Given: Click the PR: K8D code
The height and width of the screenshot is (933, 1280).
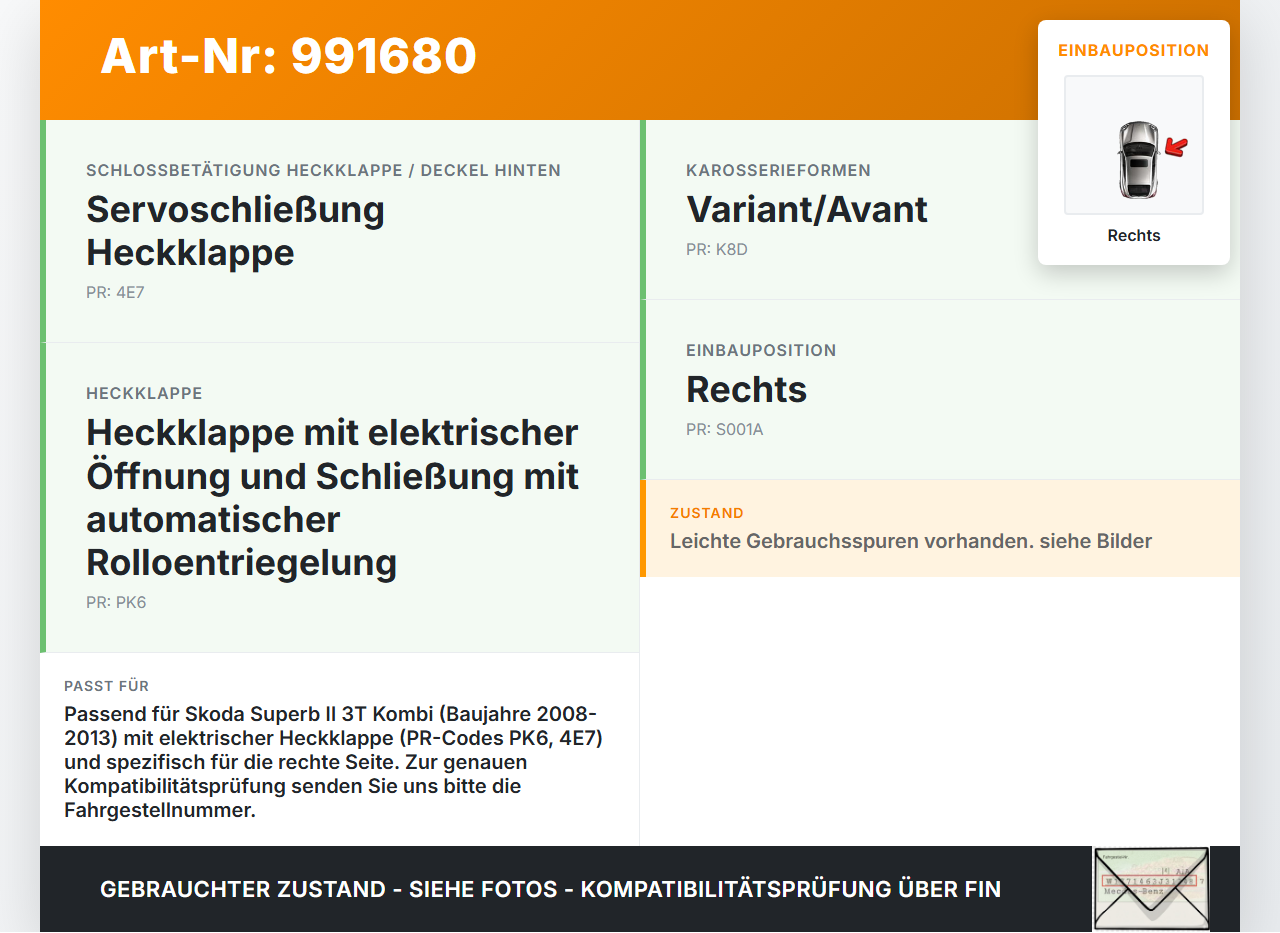Looking at the screenshot, I should (x=716, y=250).
